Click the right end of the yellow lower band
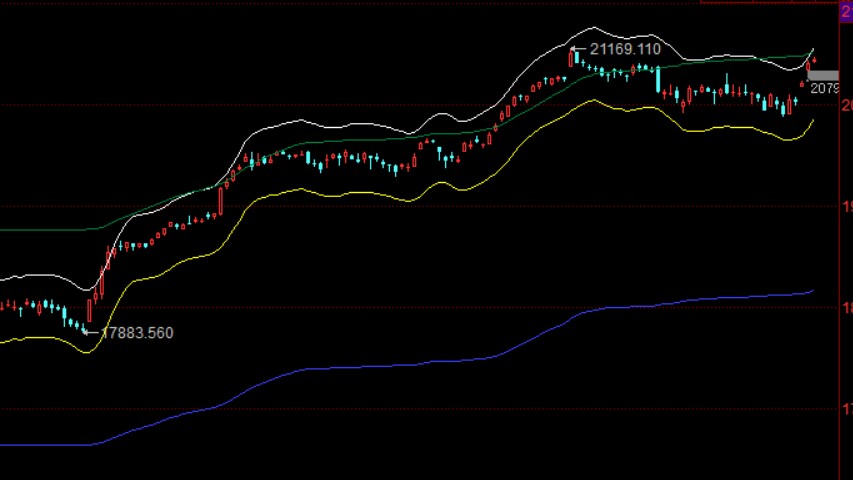 (x=812, y=121)
